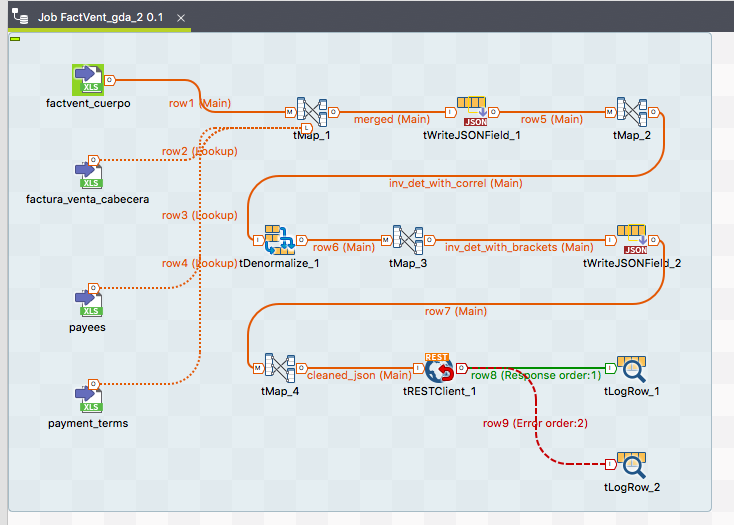734x525 pixels.
Task: Click the factura_venta_cabecera XLS icon
Action: [x=88, y=176]
